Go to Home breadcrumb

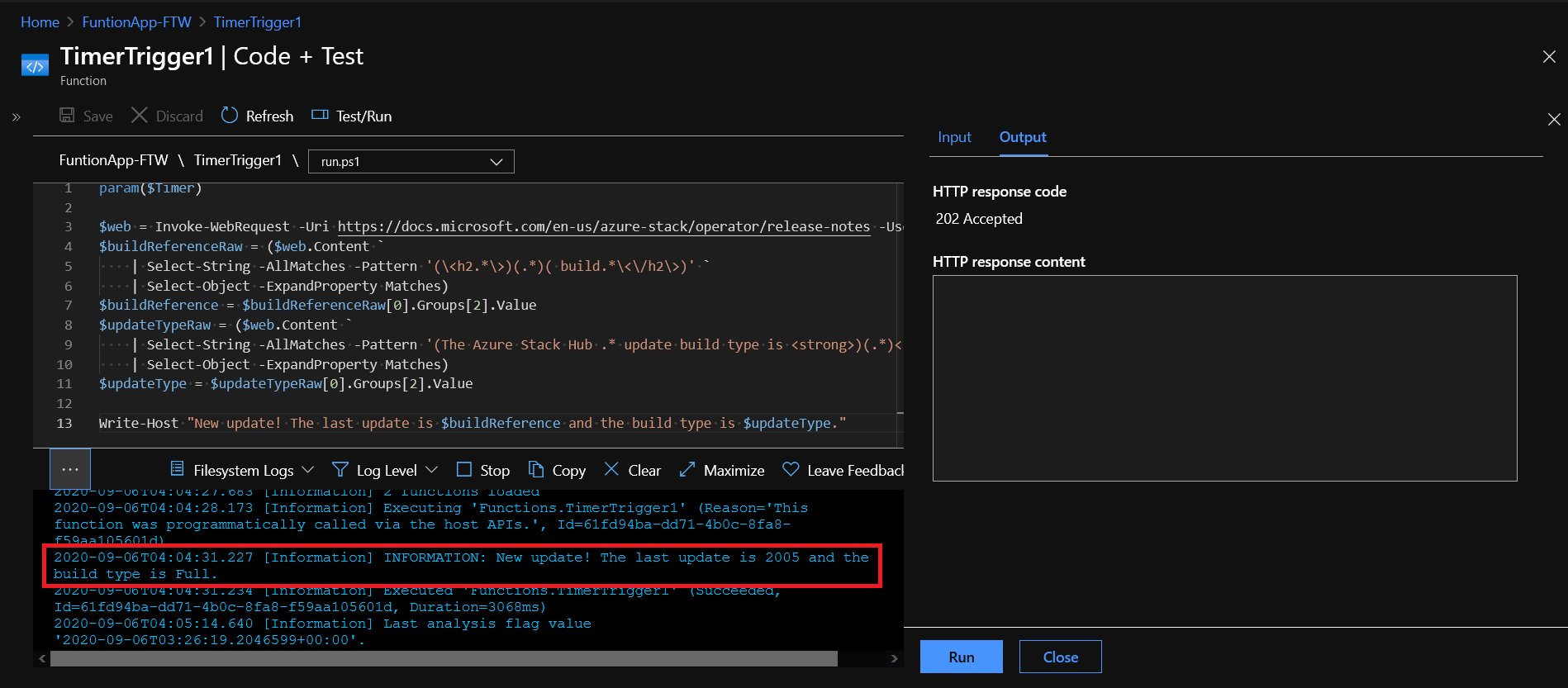pos(40,22)
